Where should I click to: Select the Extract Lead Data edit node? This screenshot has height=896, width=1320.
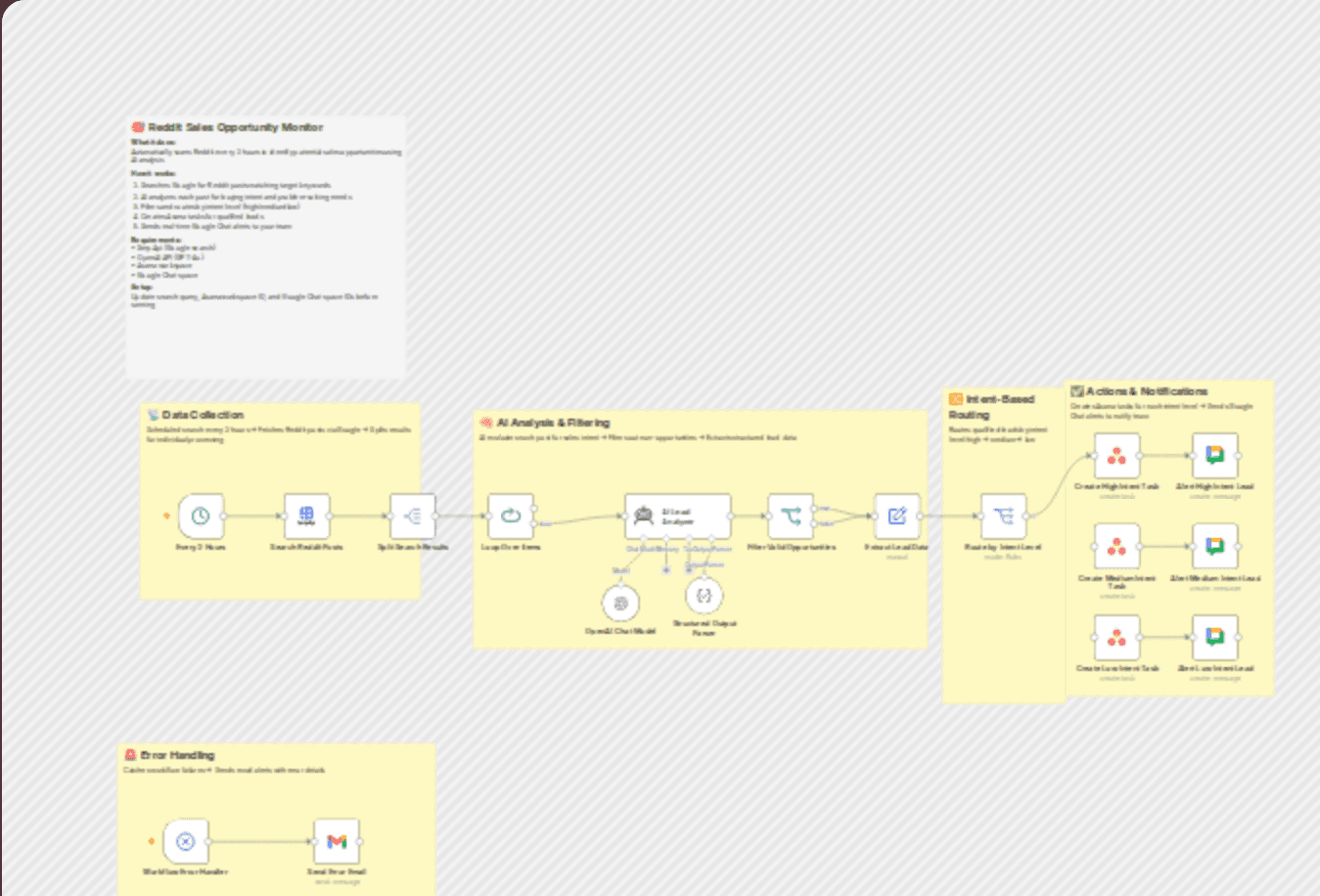coord(897,515)
